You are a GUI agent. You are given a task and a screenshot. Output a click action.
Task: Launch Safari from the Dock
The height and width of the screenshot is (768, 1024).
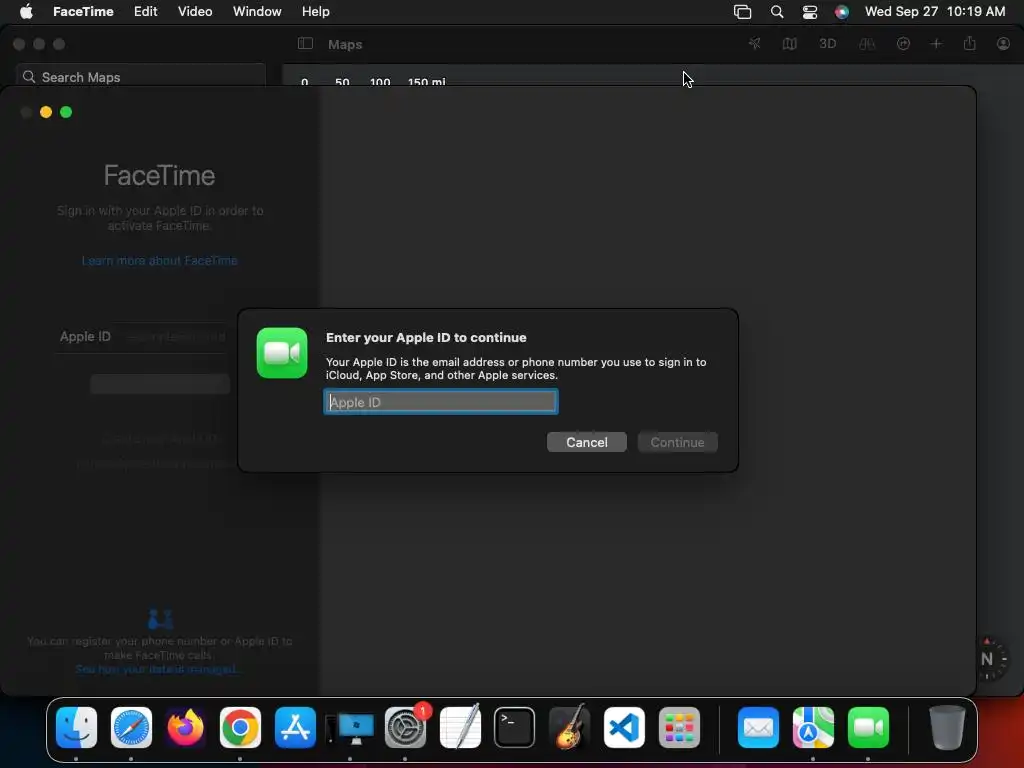pos(131,728)
